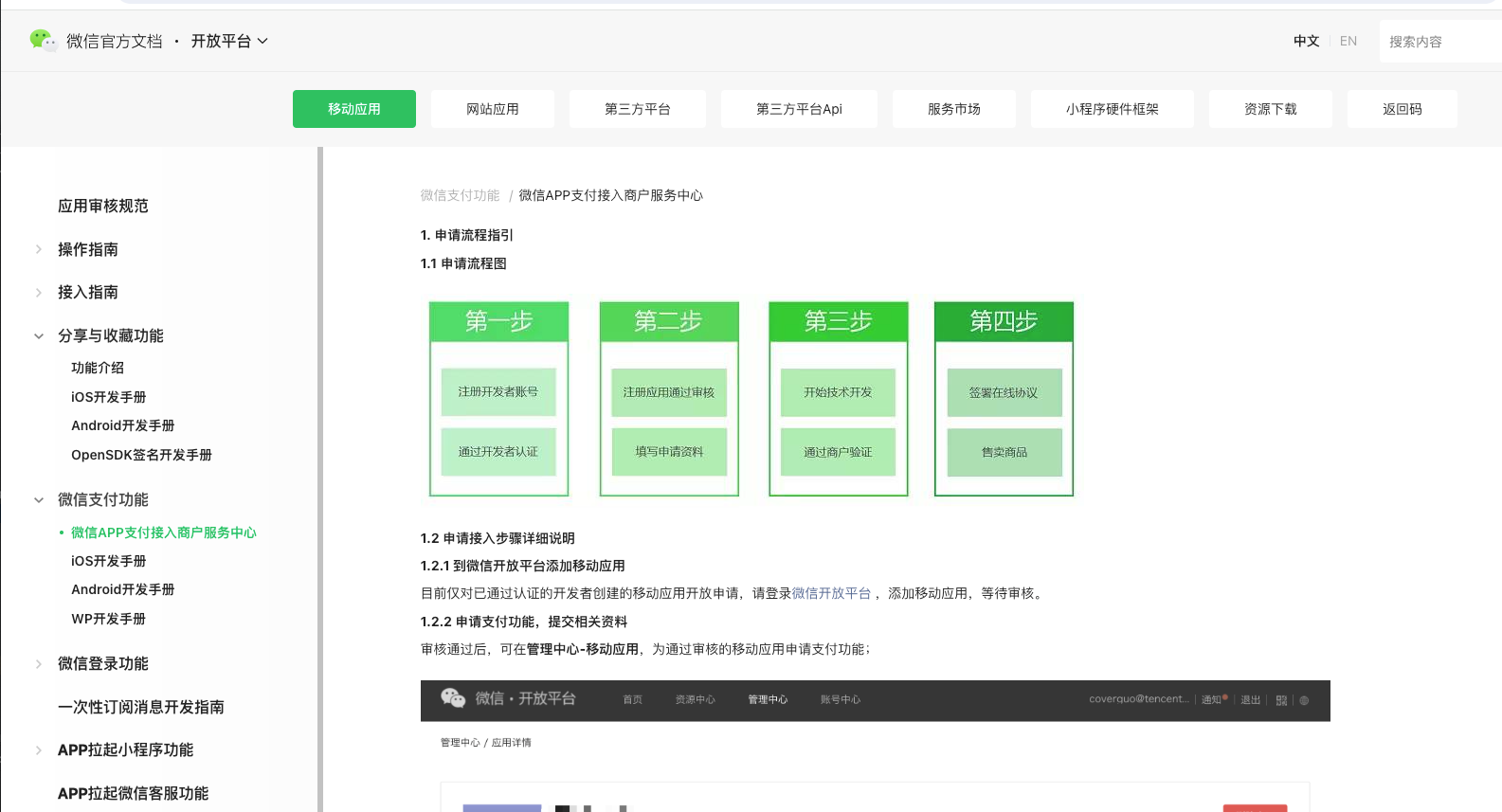Switch to the 第三方平台 tab
This screenshot has height=812, width=1502.
pyautogui.click(x=638, y=109)
